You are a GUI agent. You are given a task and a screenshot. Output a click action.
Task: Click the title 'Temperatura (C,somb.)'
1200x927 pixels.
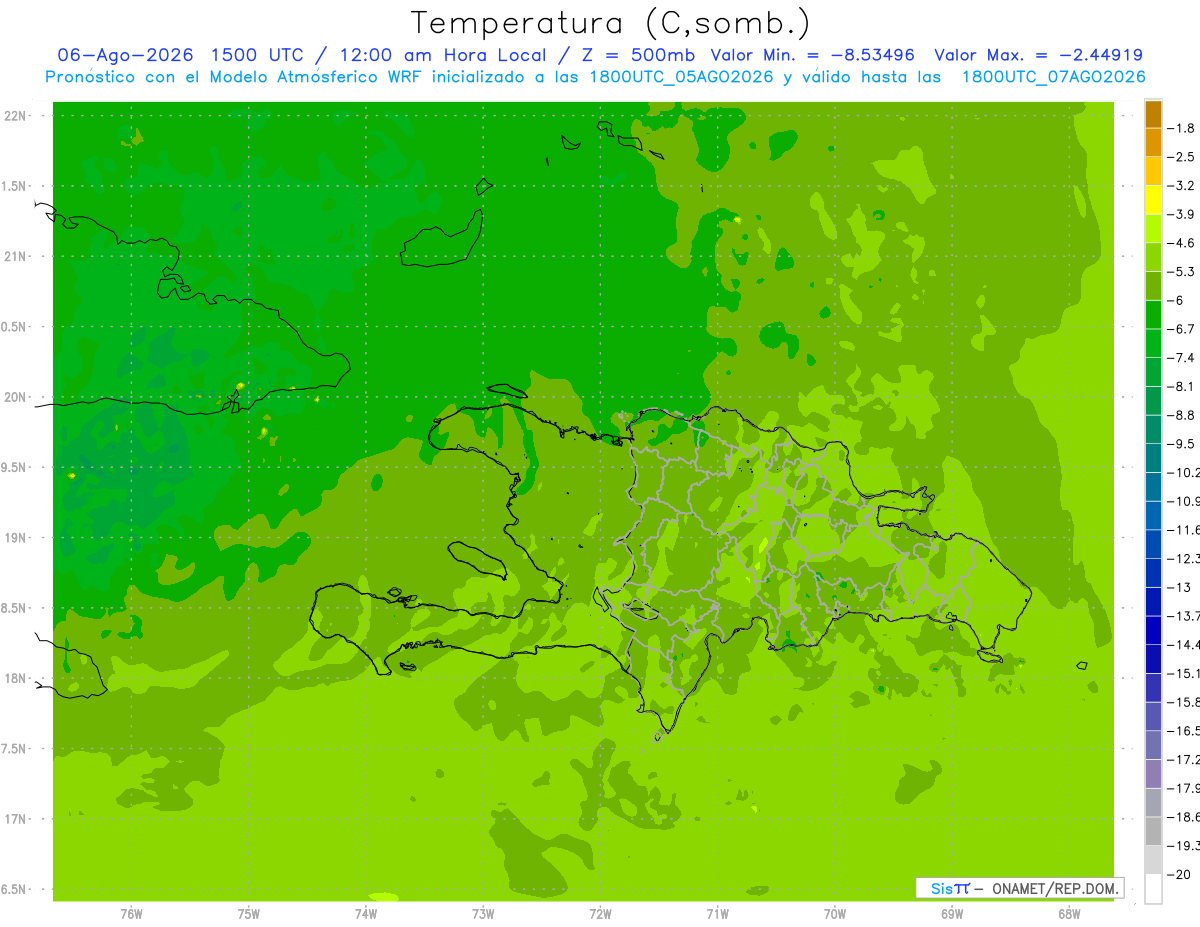point(610,24)
